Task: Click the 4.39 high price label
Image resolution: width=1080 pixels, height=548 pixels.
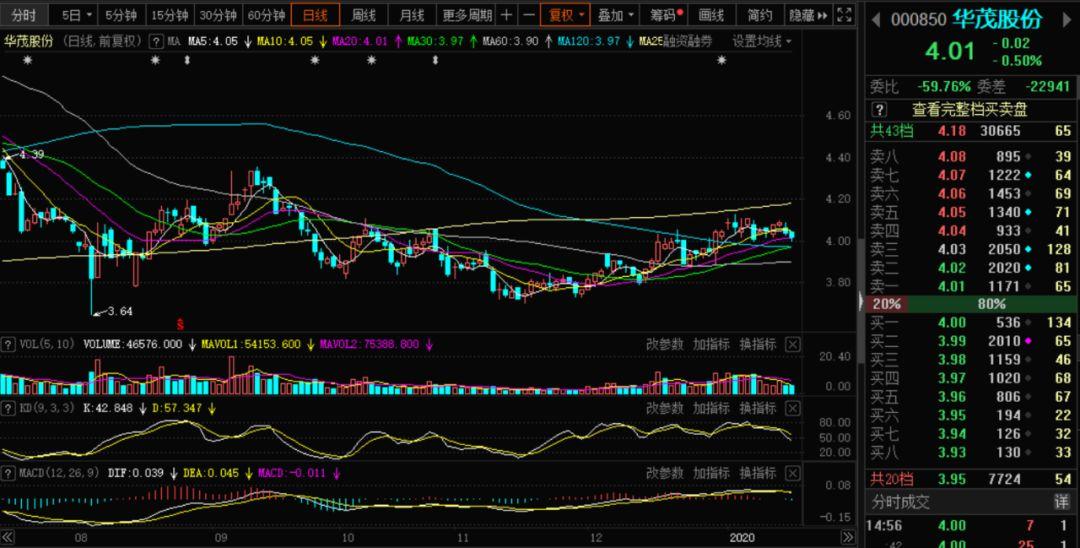Action: 31,154
